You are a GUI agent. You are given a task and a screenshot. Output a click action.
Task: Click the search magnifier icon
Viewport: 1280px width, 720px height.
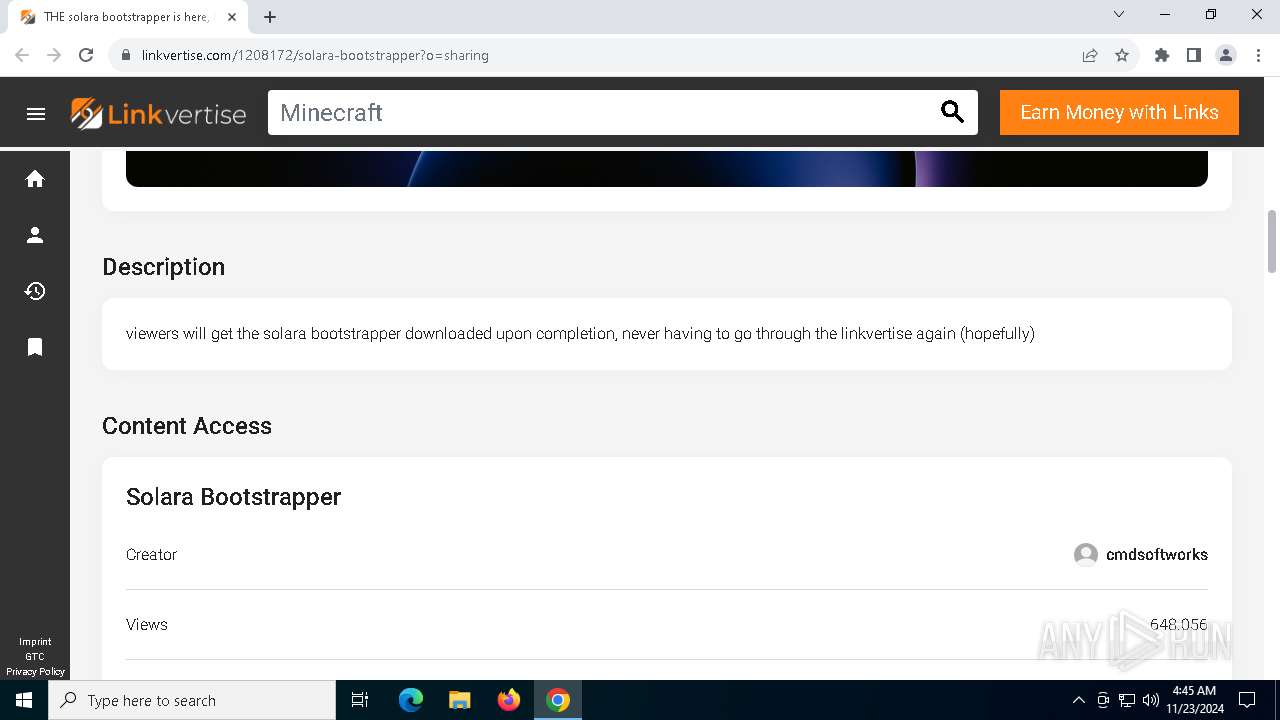click(952, 112)
